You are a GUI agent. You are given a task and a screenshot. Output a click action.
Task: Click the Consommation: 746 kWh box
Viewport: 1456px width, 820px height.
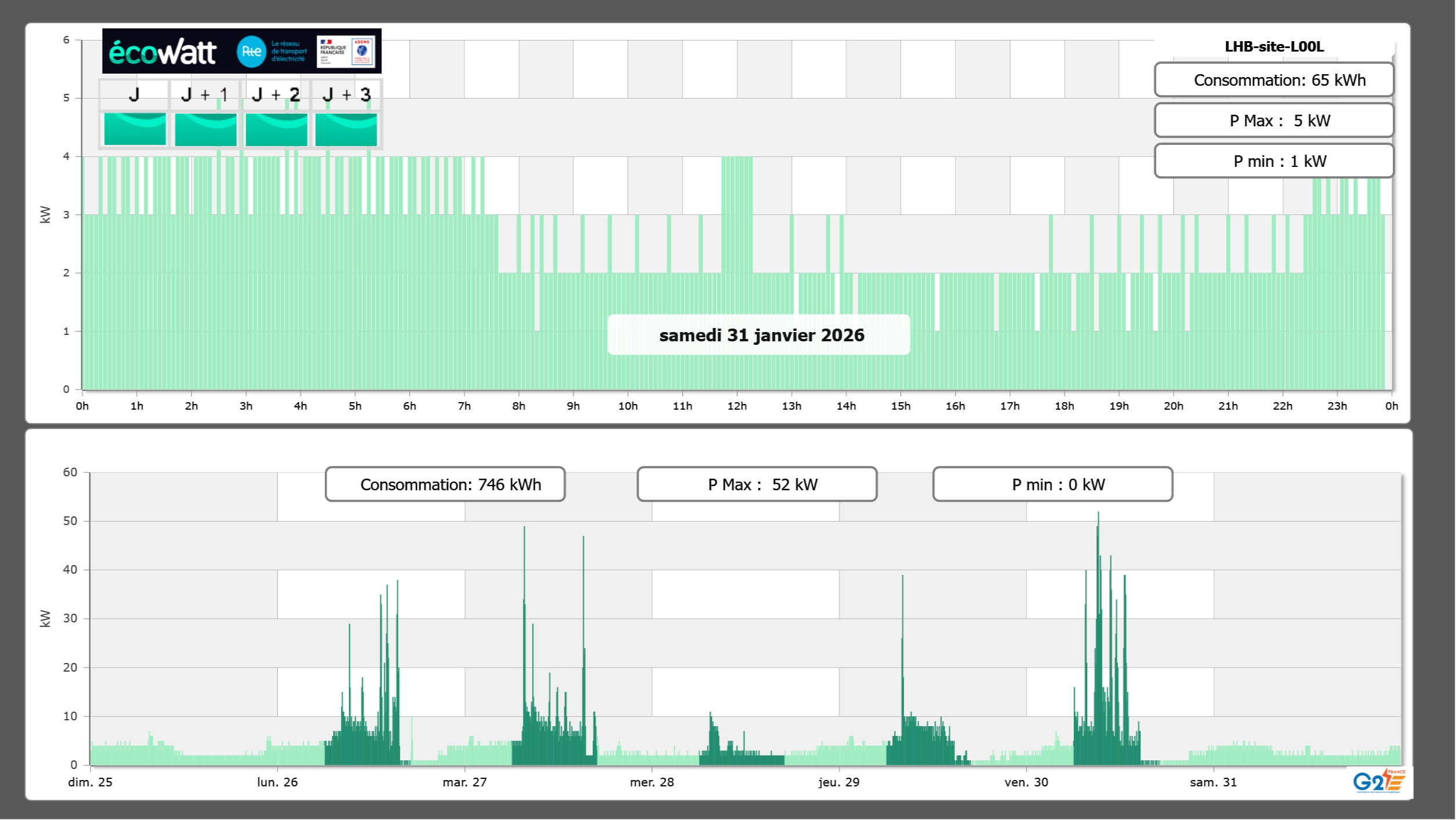[x=445, y=484]
